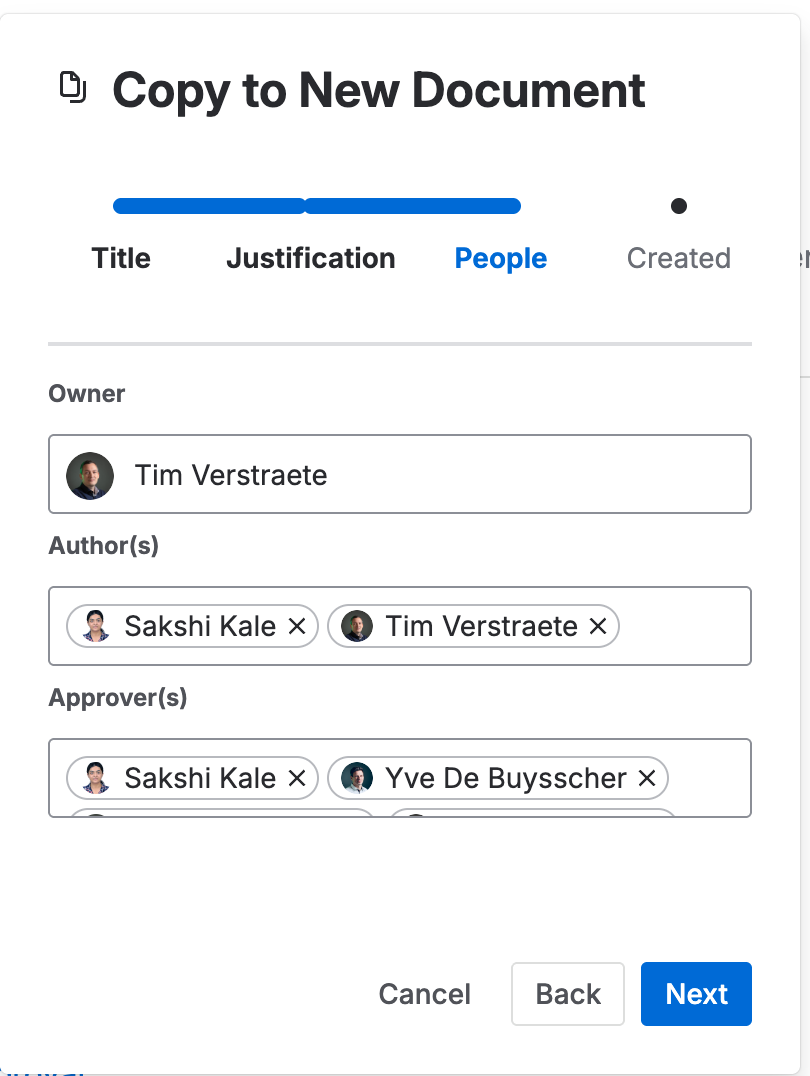The width and height of the screenshot is (810, 1076).
Task: Select the People step label
Action: coord(500,259)
